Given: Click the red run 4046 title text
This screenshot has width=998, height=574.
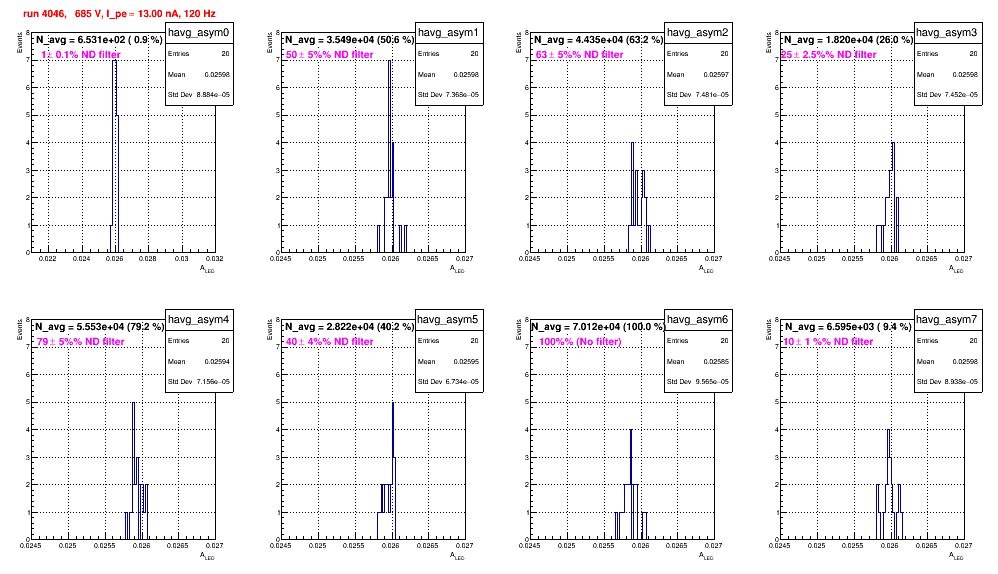Looking at the screenshot, I should coord(118,13).
